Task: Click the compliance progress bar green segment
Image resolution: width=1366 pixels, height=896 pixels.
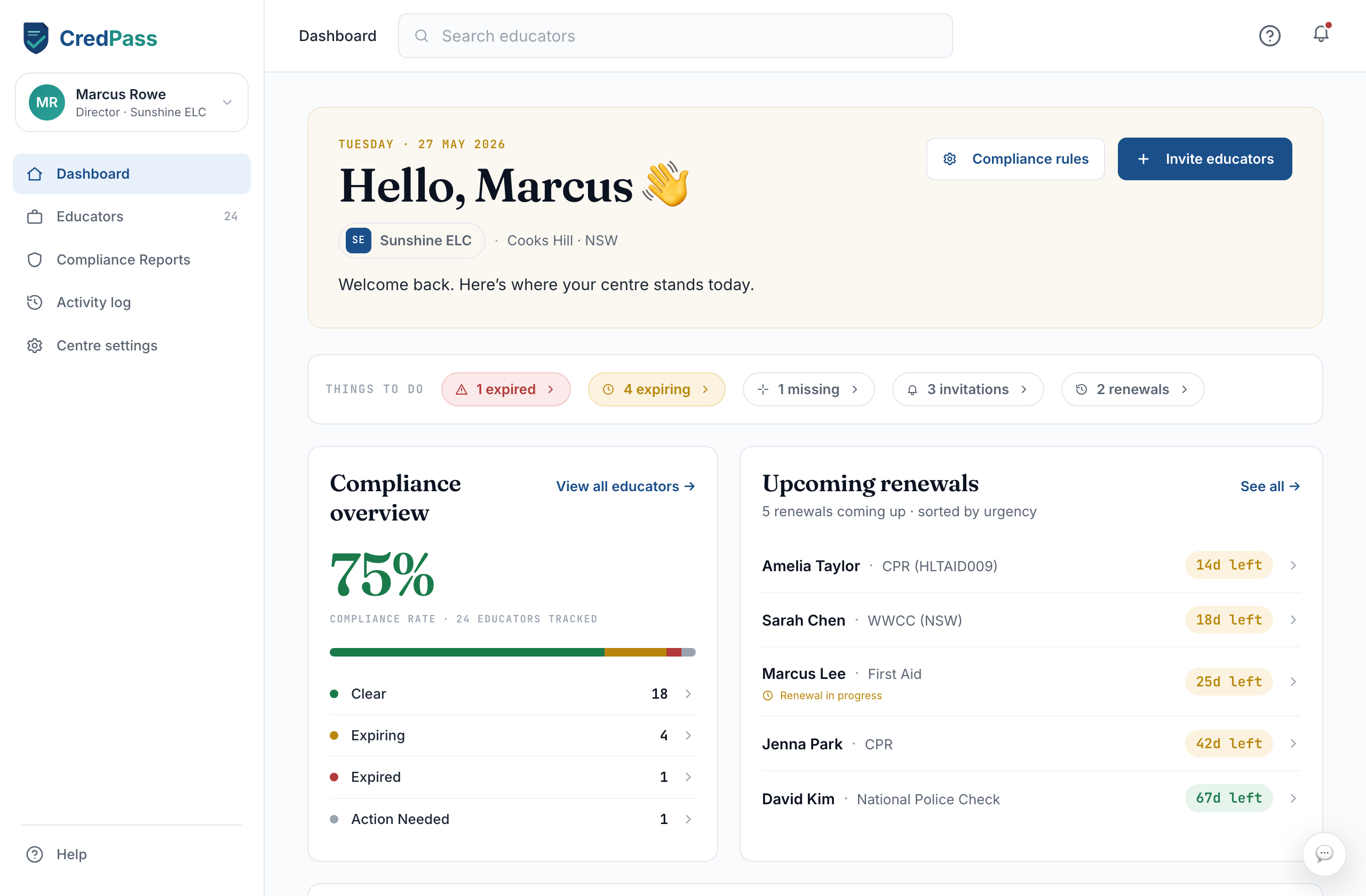Action: pyautogui.click(x=466, y=651)
